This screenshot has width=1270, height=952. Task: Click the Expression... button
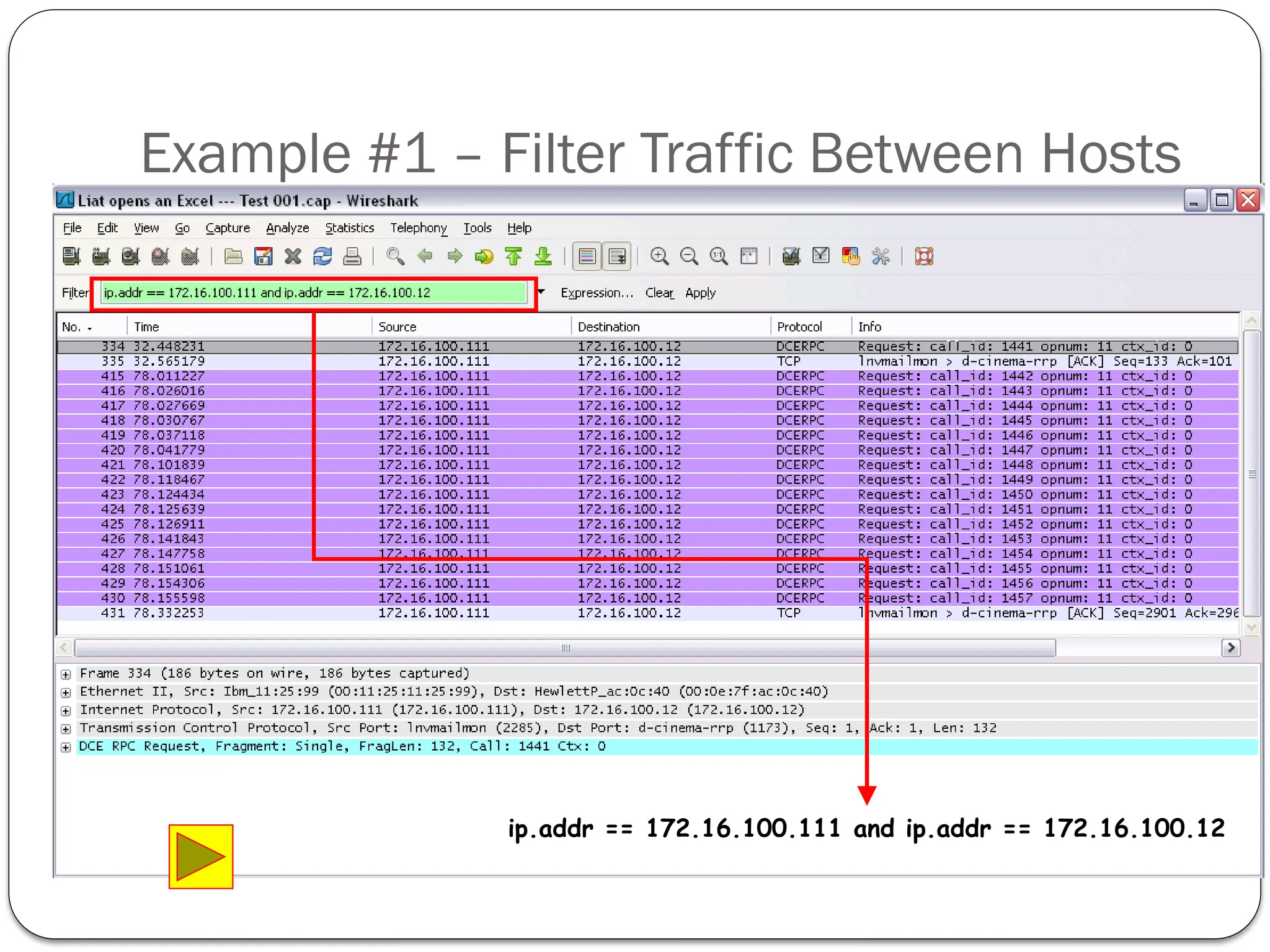[x=597, y=293]
